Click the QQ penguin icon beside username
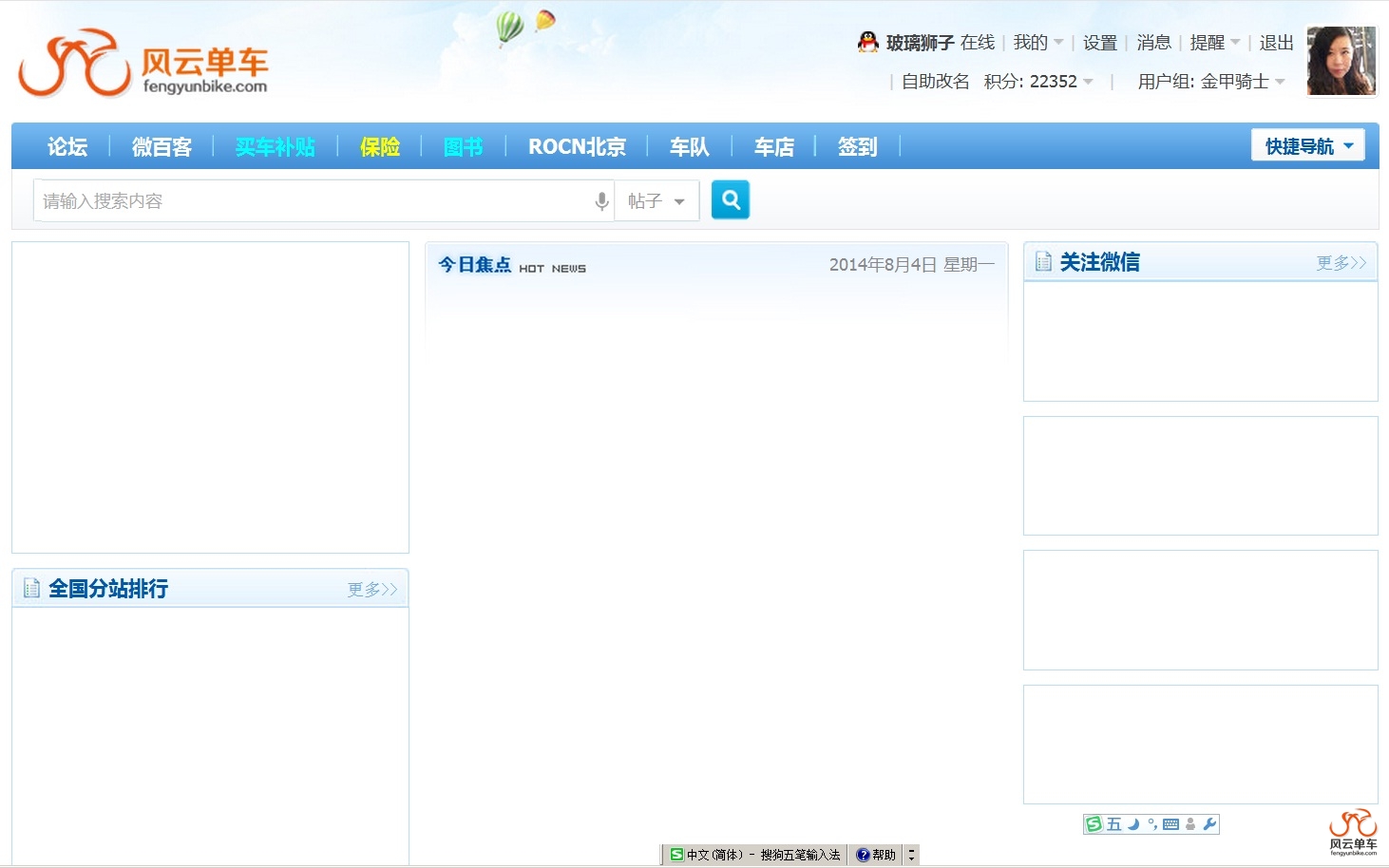The width and height of the screenshot is (1389, 868). 867,42
